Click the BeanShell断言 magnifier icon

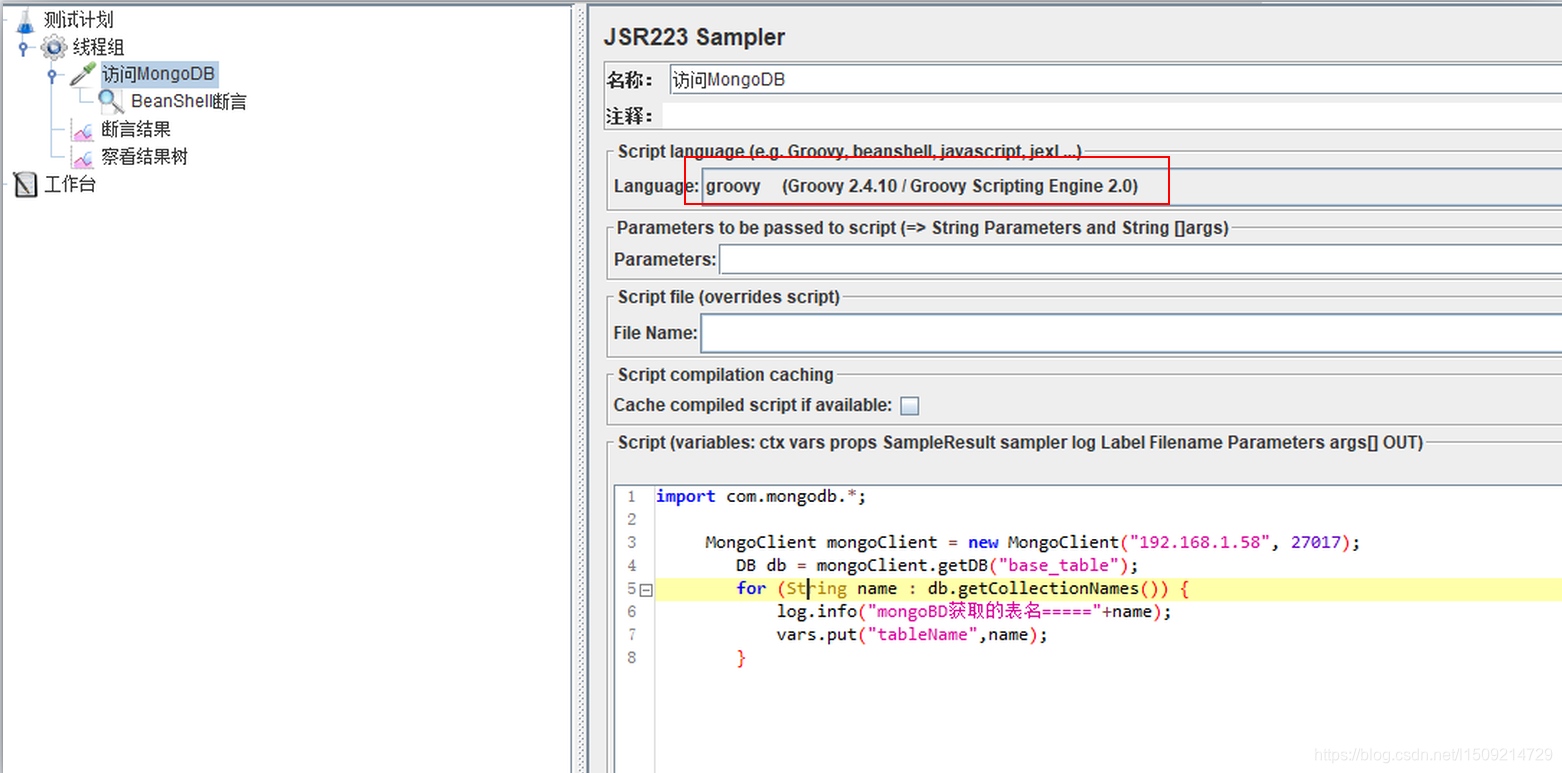111,101
